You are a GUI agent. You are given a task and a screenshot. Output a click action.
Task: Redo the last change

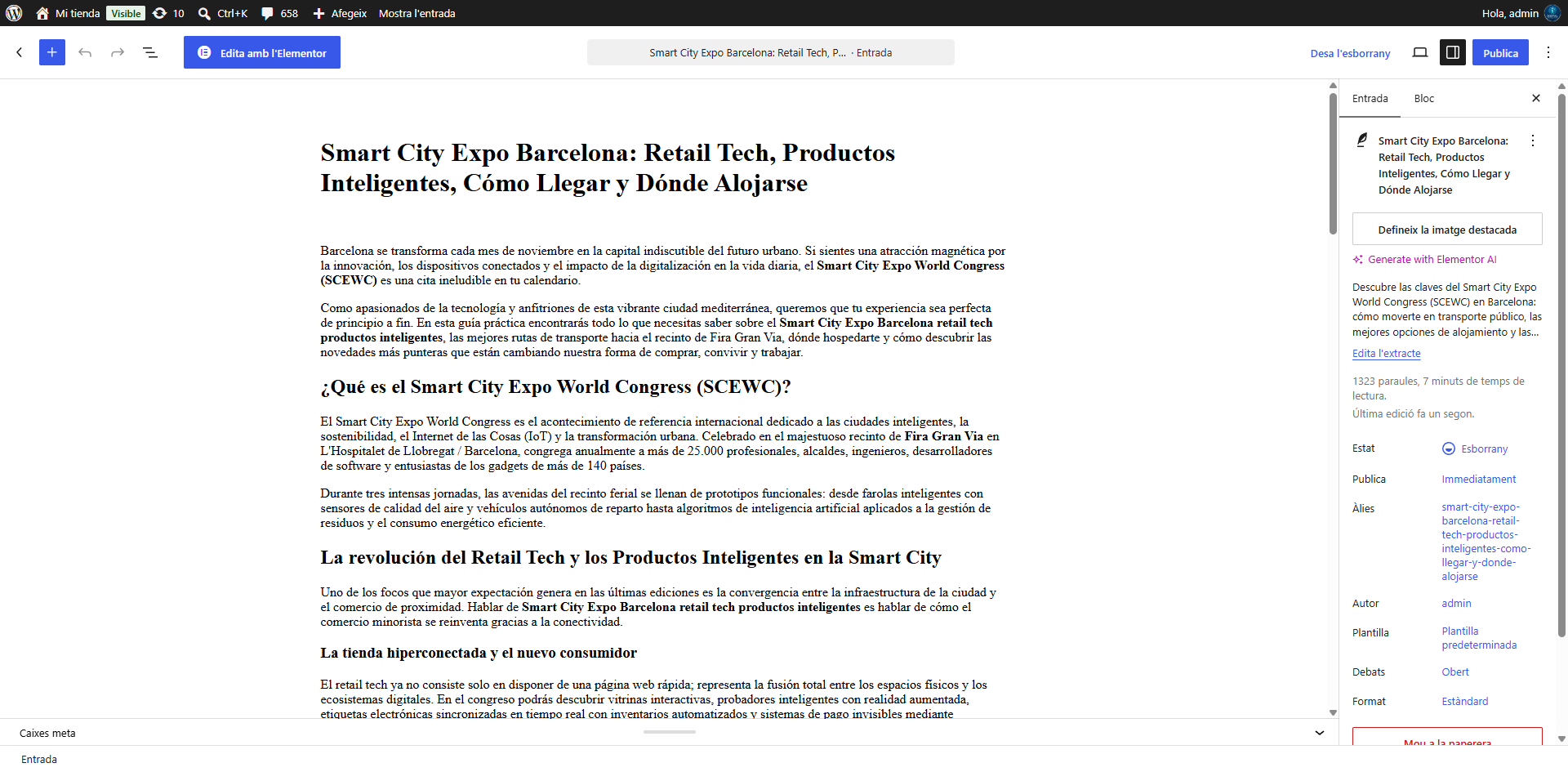click(x=118, y=52)
